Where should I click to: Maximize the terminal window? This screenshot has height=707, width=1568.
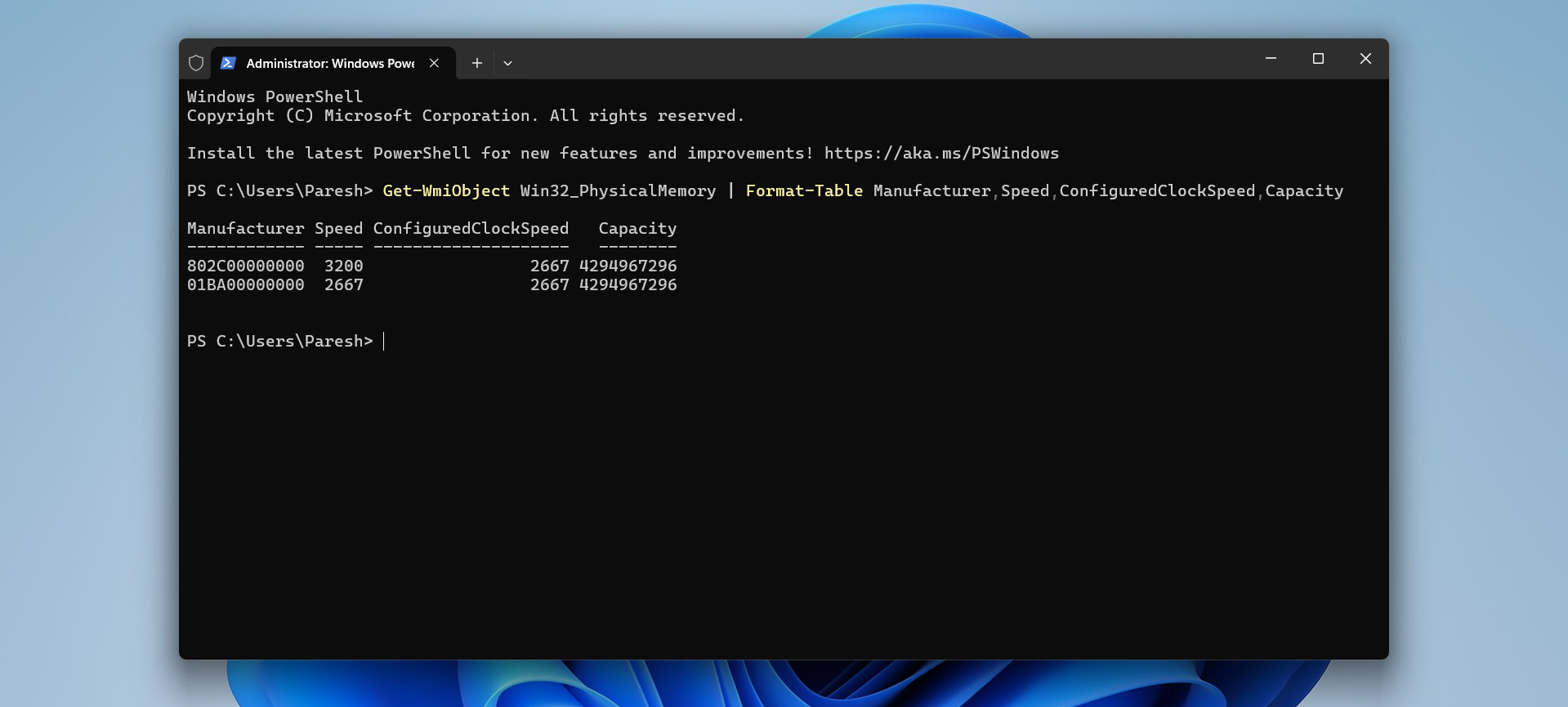click(1318, 59)
